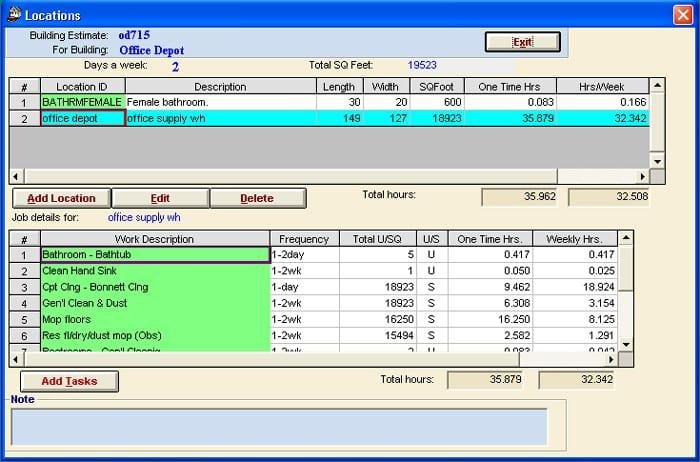Select the Bathroom - Bathtub task
700x462 pixels.
(155, 255)
